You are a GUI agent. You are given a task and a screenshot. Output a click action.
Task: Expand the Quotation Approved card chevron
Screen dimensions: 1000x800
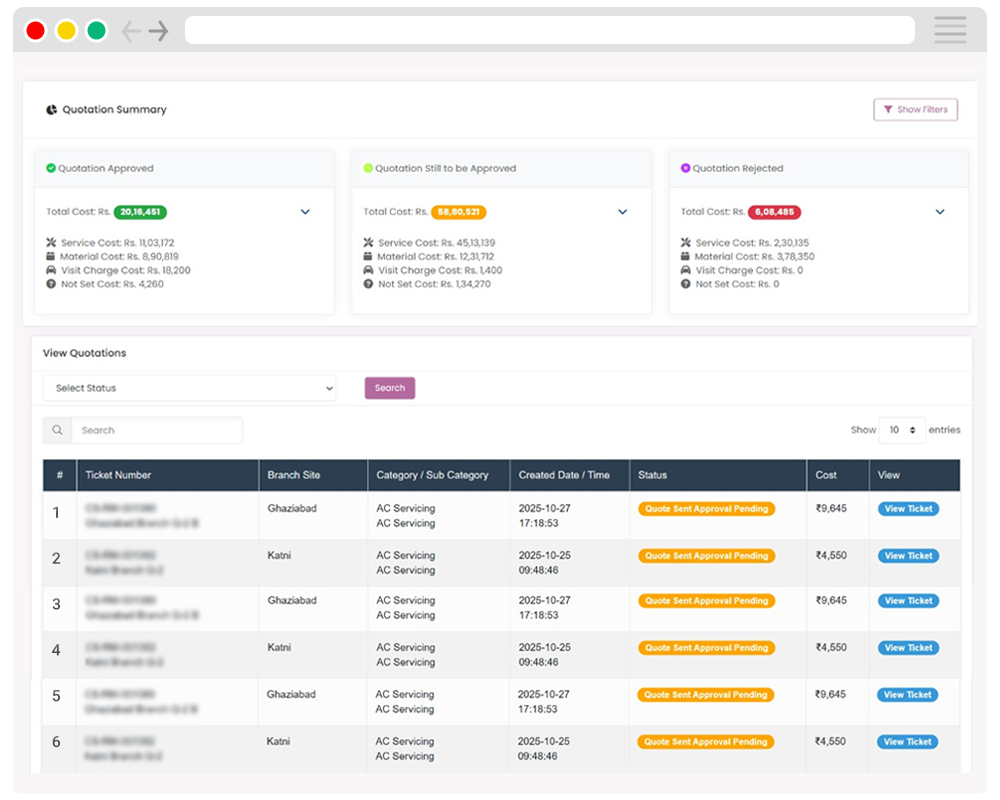[305, 212]
